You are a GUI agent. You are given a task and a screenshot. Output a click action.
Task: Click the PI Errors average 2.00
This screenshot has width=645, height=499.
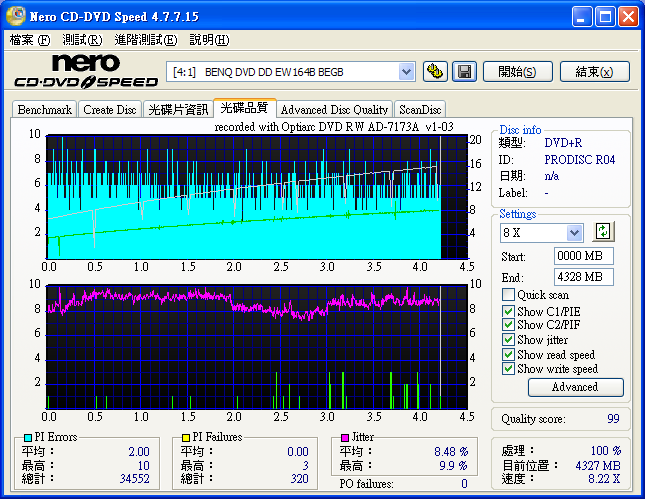coord(139,452)
